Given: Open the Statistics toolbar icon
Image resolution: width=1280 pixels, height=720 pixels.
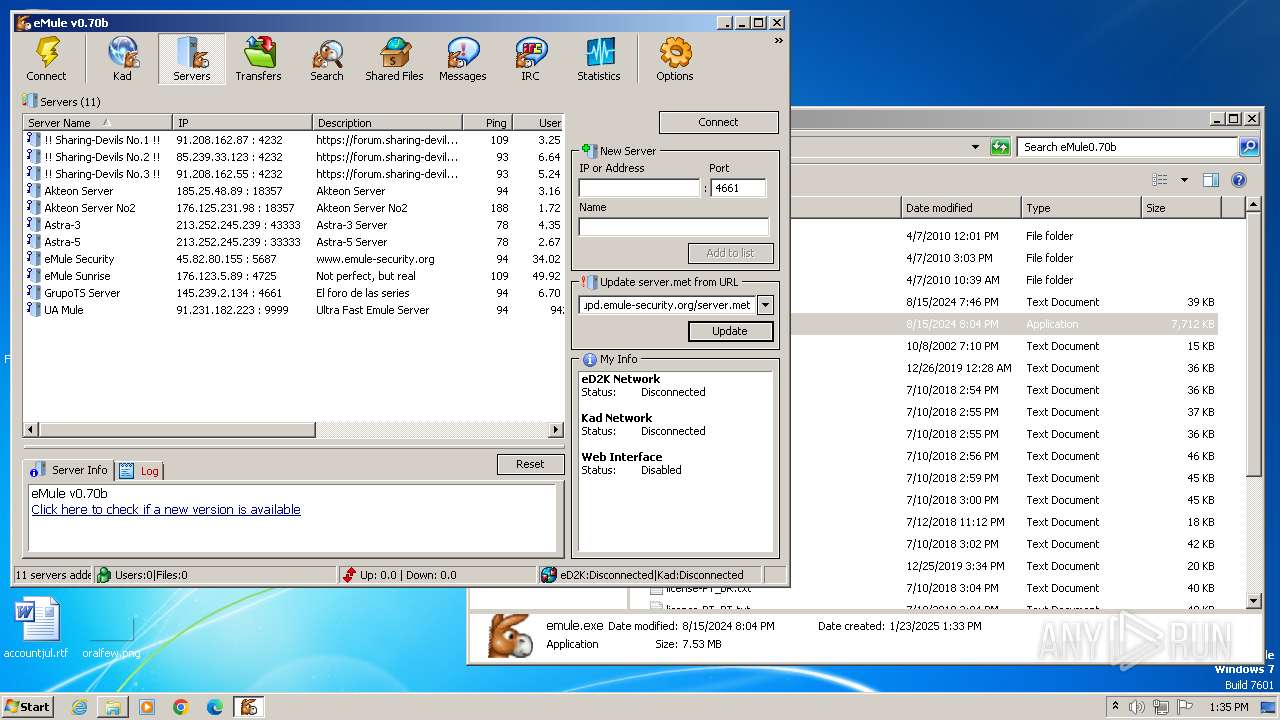Looking at the screenshot, I should point(598,59).
